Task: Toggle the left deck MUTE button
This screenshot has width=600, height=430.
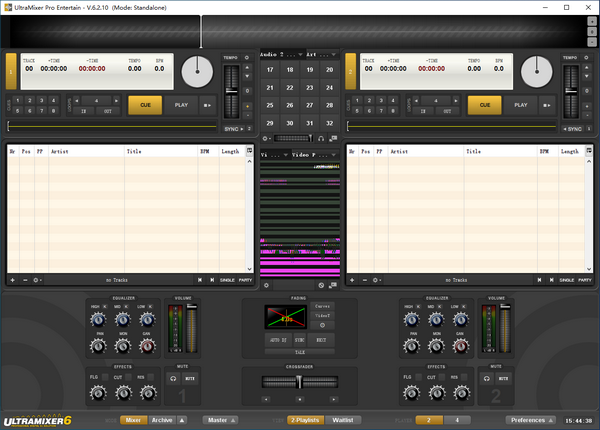Action: click(190, 378)
